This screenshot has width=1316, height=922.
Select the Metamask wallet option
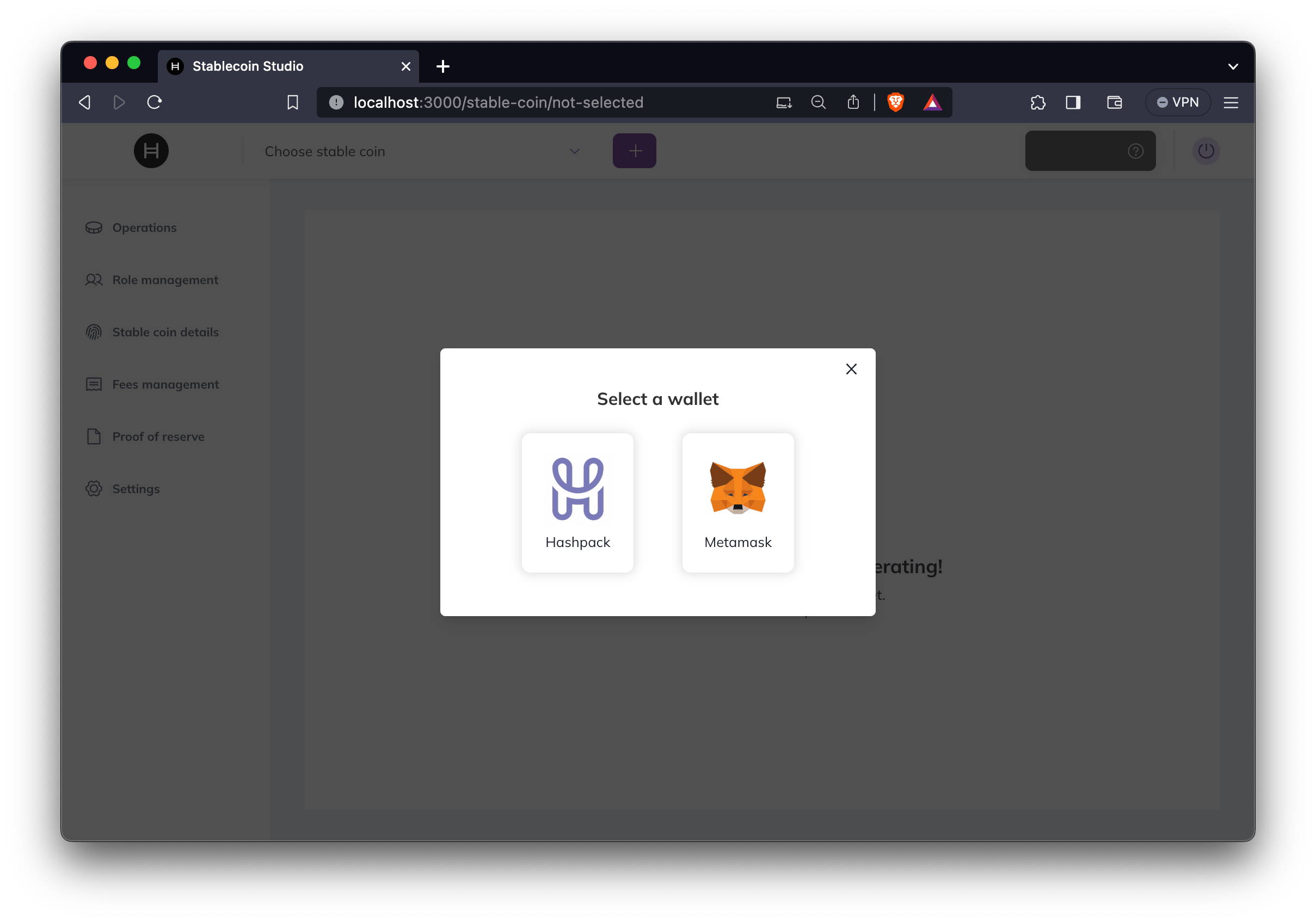point(737,502)
